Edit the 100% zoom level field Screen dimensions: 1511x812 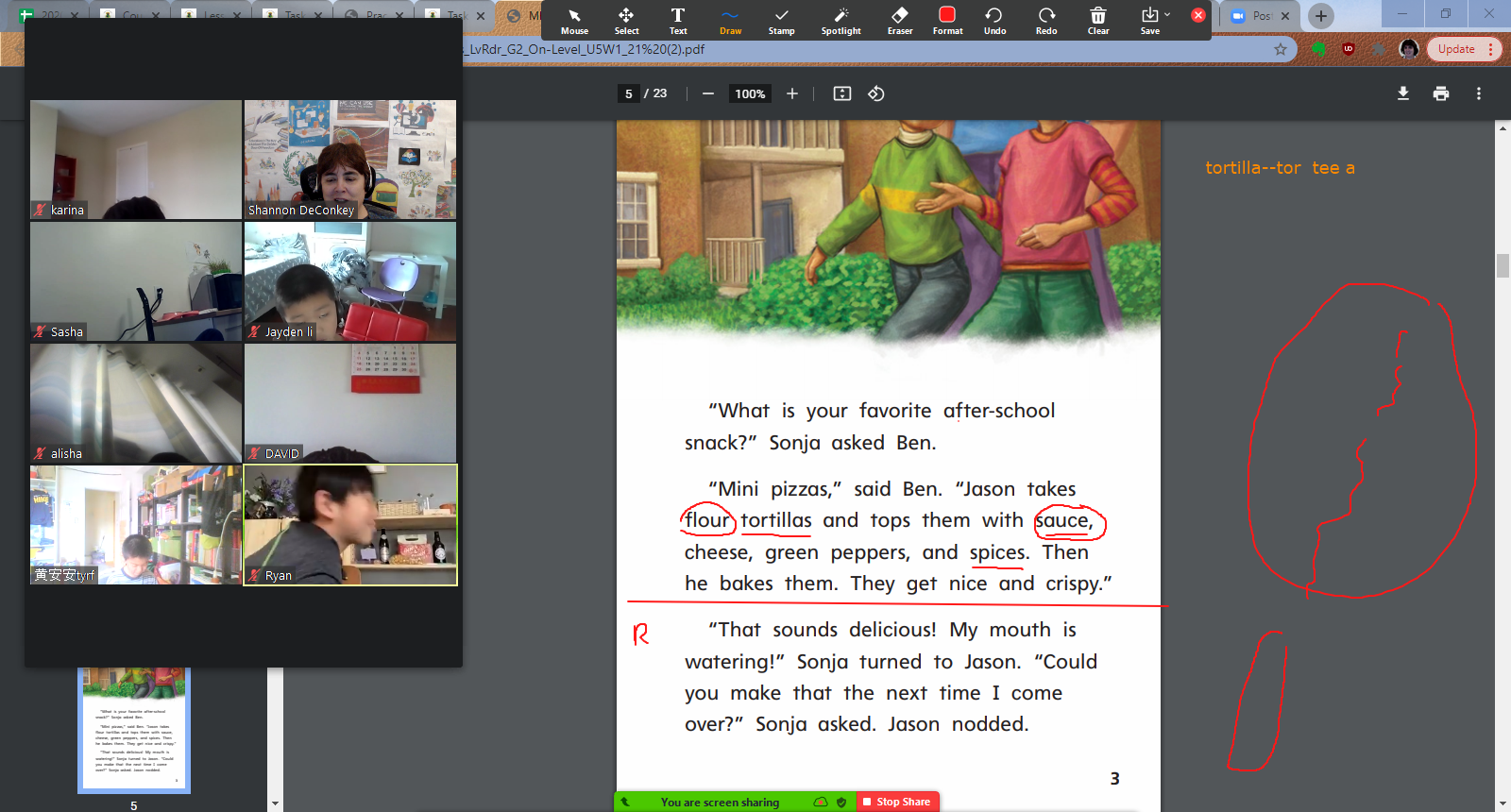750,93
